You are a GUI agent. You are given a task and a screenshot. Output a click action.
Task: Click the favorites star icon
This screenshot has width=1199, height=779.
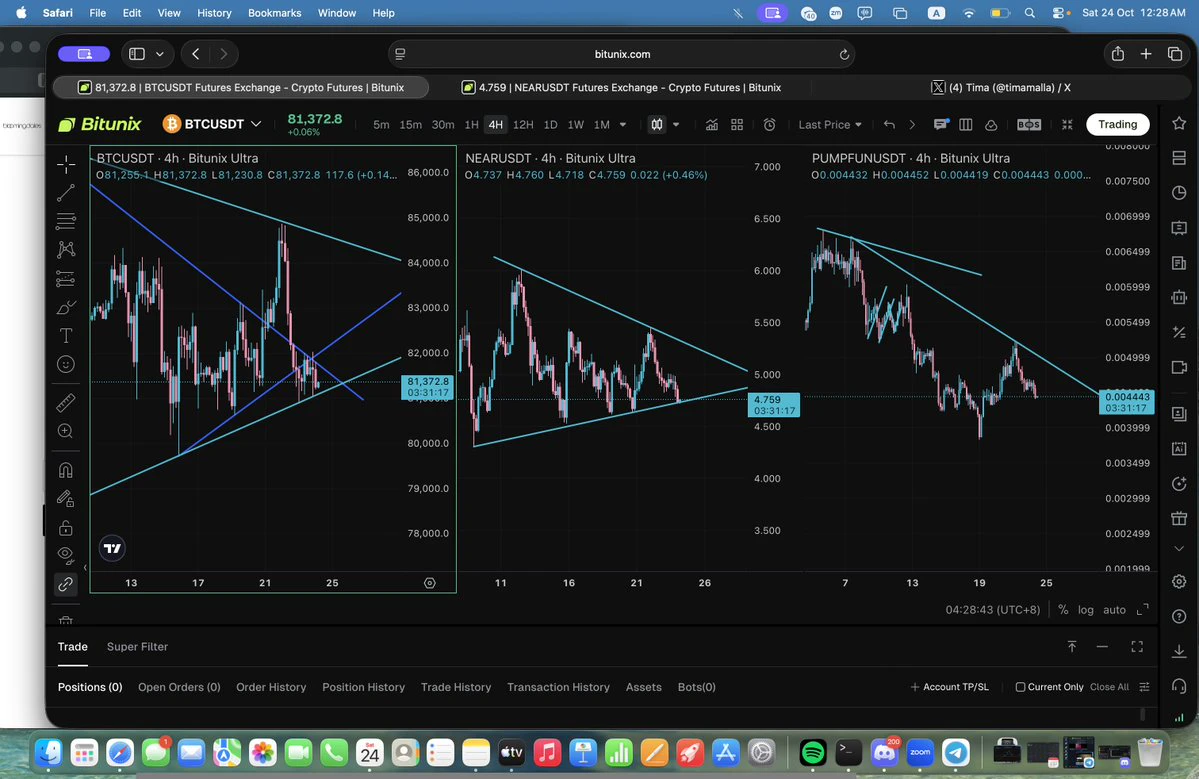1179,124
